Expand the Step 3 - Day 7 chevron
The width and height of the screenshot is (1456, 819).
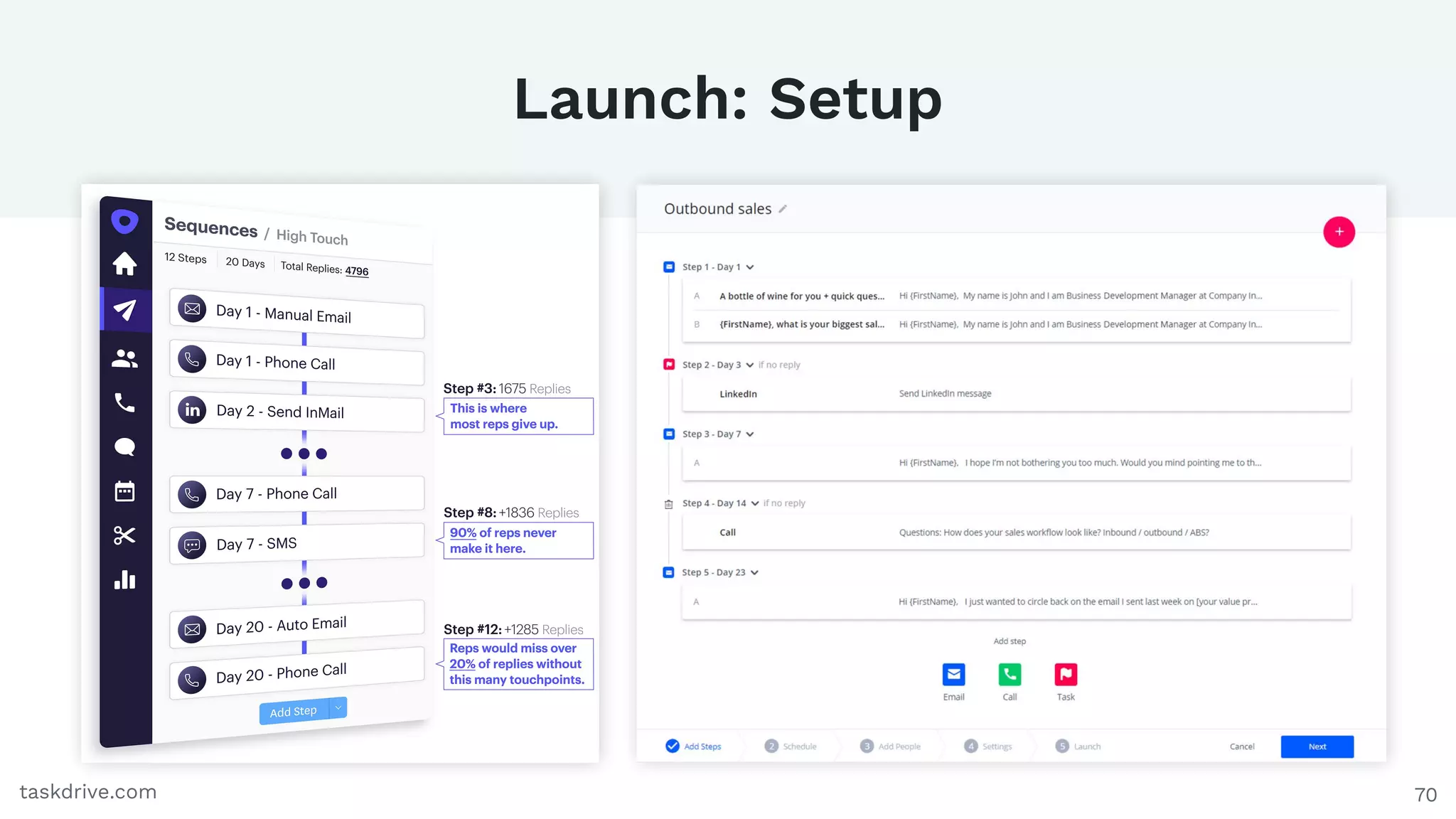[750, 434]
